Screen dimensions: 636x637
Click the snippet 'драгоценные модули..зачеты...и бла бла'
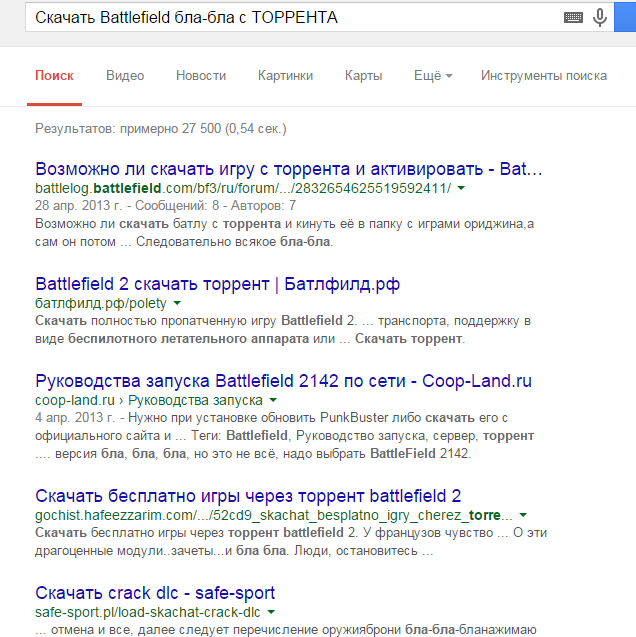coord(161,551)
